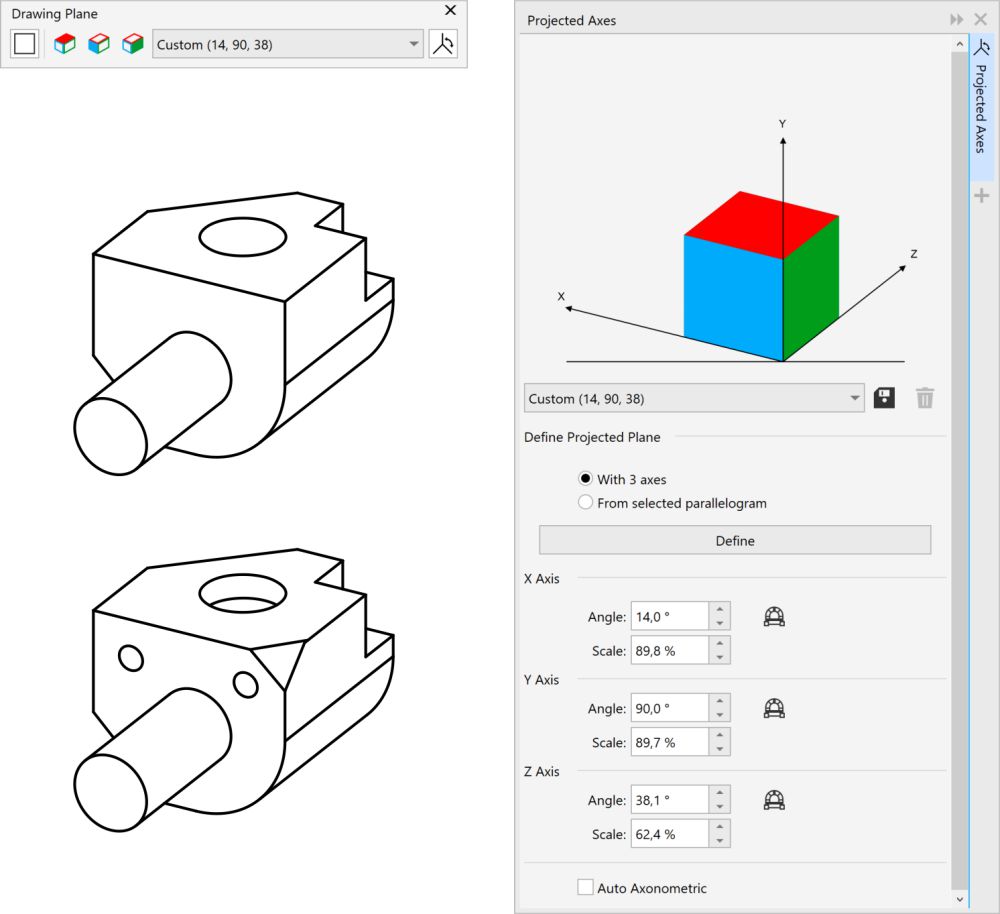Select the top drawing plane cube icon
1000x914 pixels.
64,44
